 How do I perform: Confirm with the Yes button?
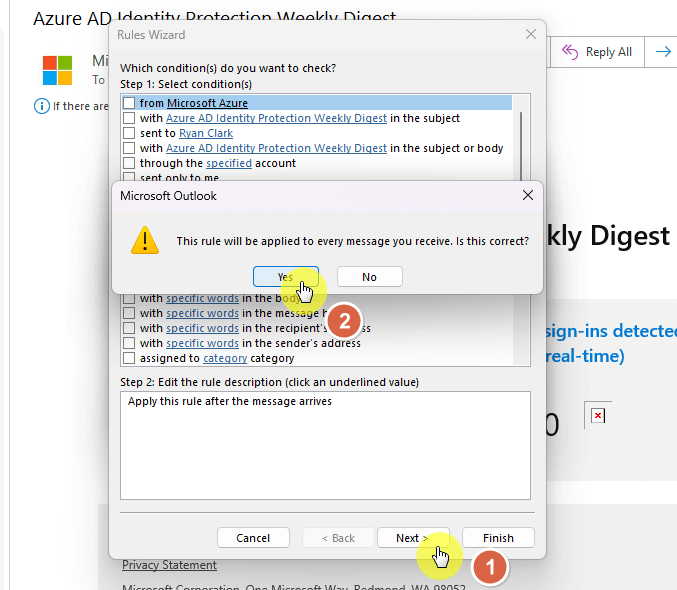tap(286, 277)
